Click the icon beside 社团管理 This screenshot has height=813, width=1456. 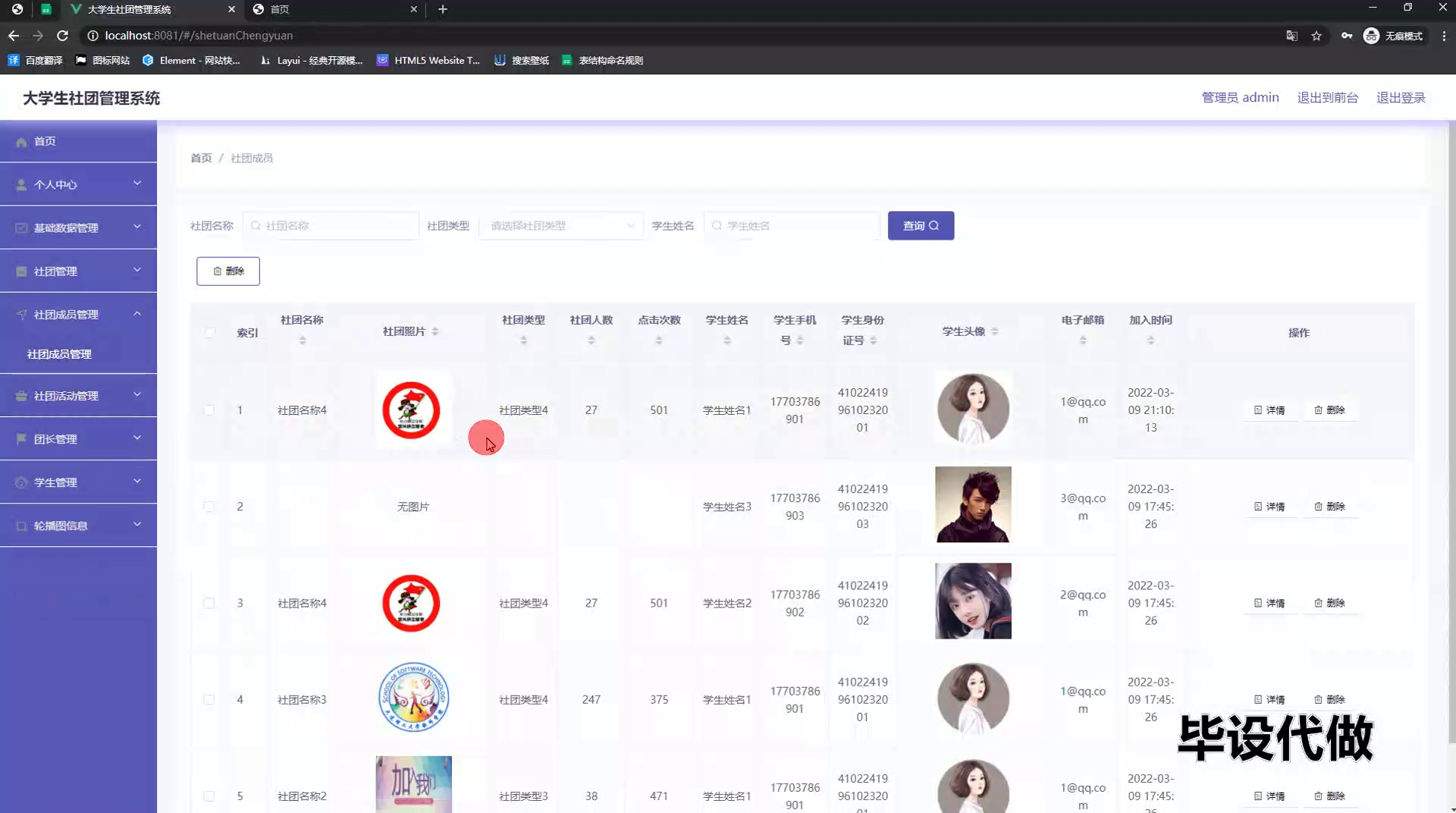[21, 272]
